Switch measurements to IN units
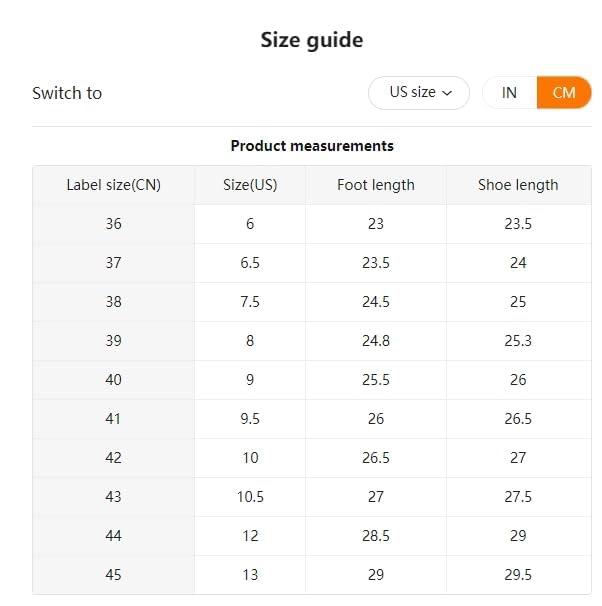Viewport: 602px width, 606px height. 509,93
